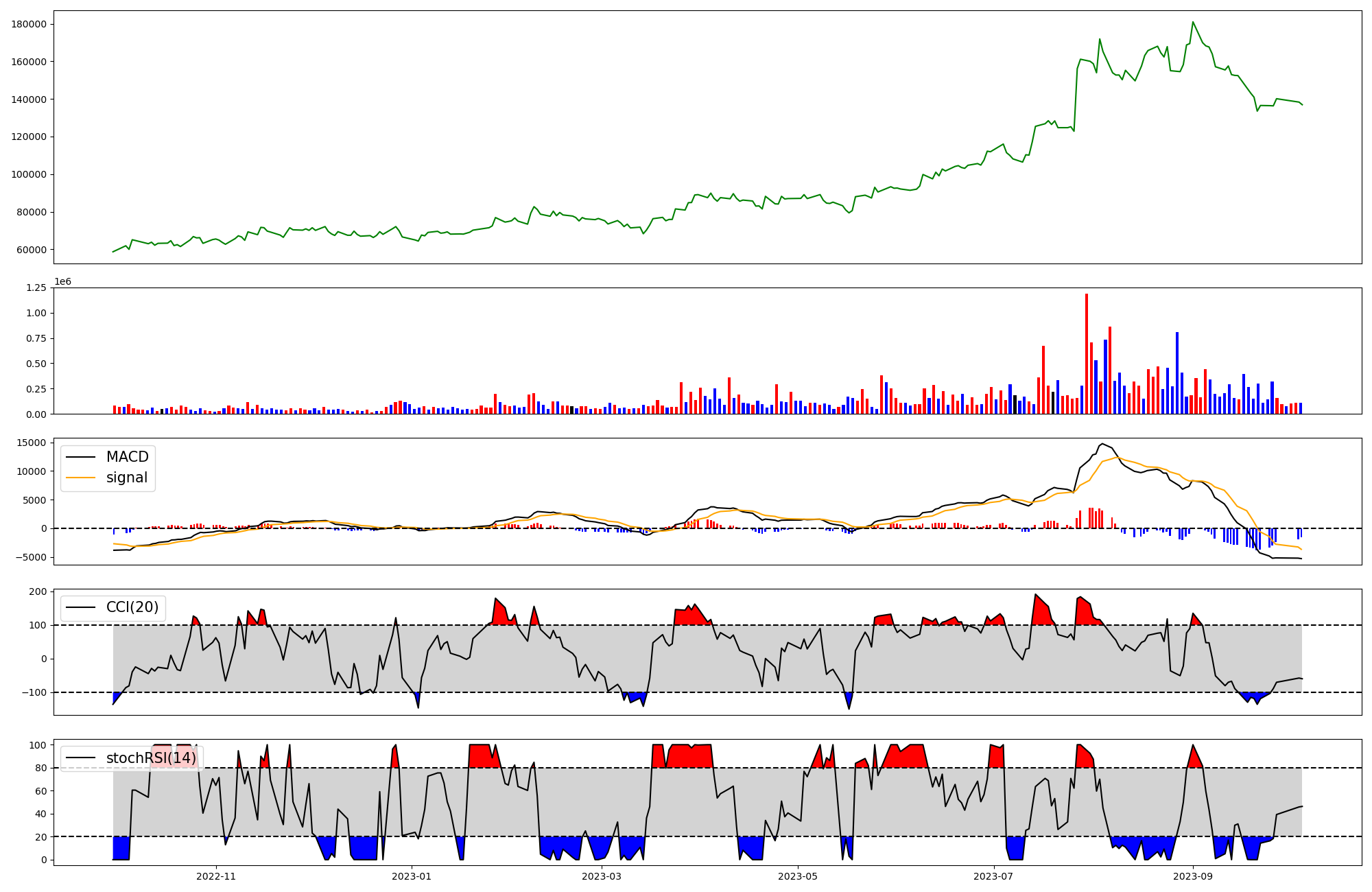Click the MACD legend label
The height and width of the screenshot is (892, 1372).
click(x=127, y=457)
